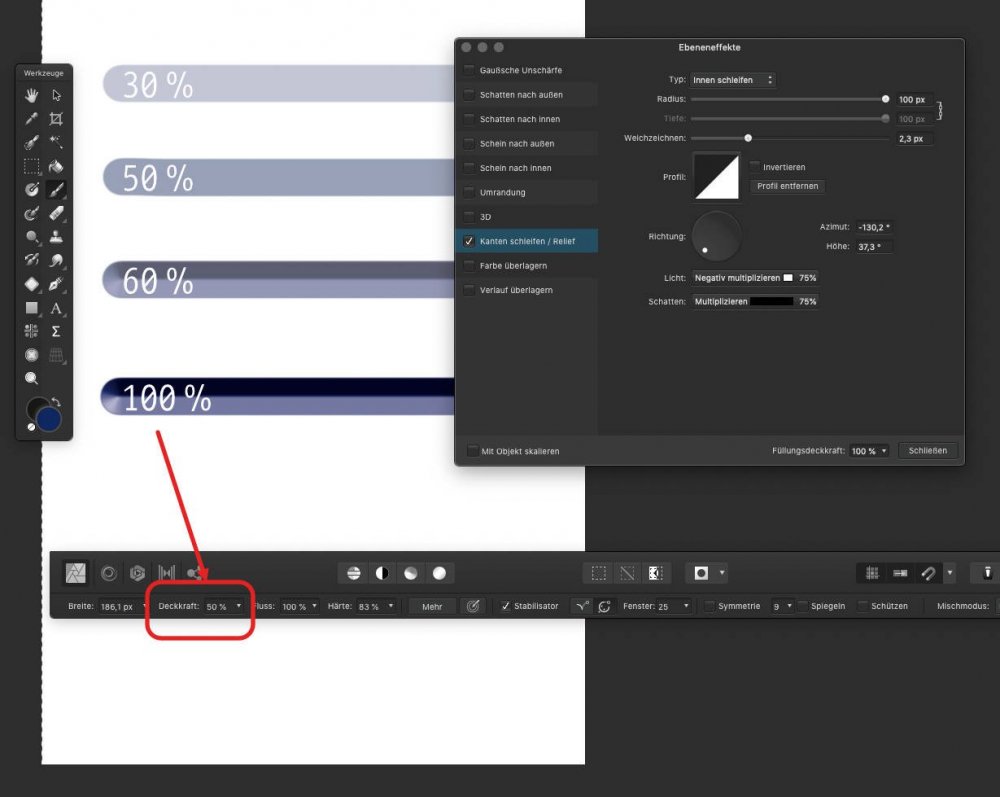Select the Hand tool

[x=32, y=95]
